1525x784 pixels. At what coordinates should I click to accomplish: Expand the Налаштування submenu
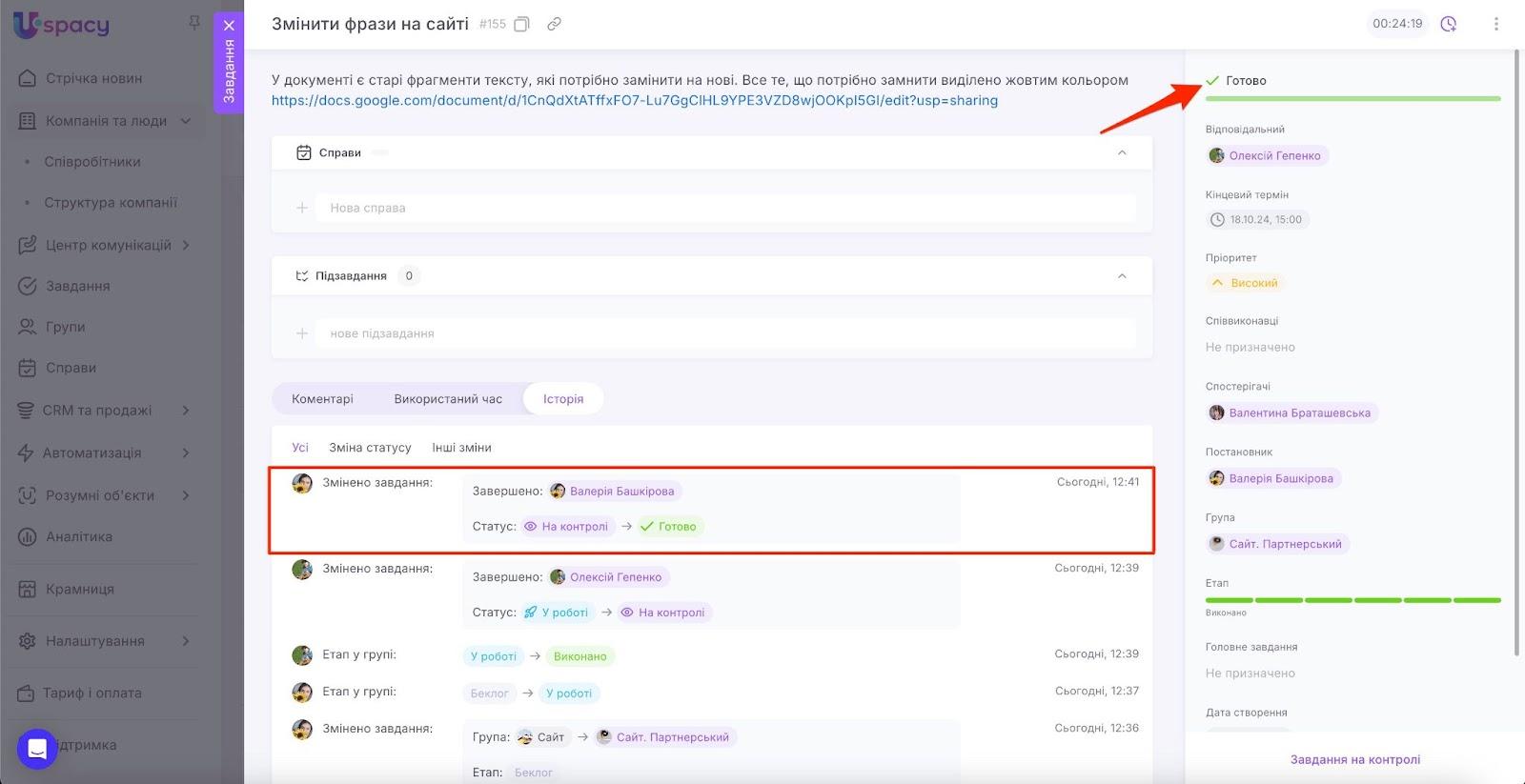click(x=186, y=641)
